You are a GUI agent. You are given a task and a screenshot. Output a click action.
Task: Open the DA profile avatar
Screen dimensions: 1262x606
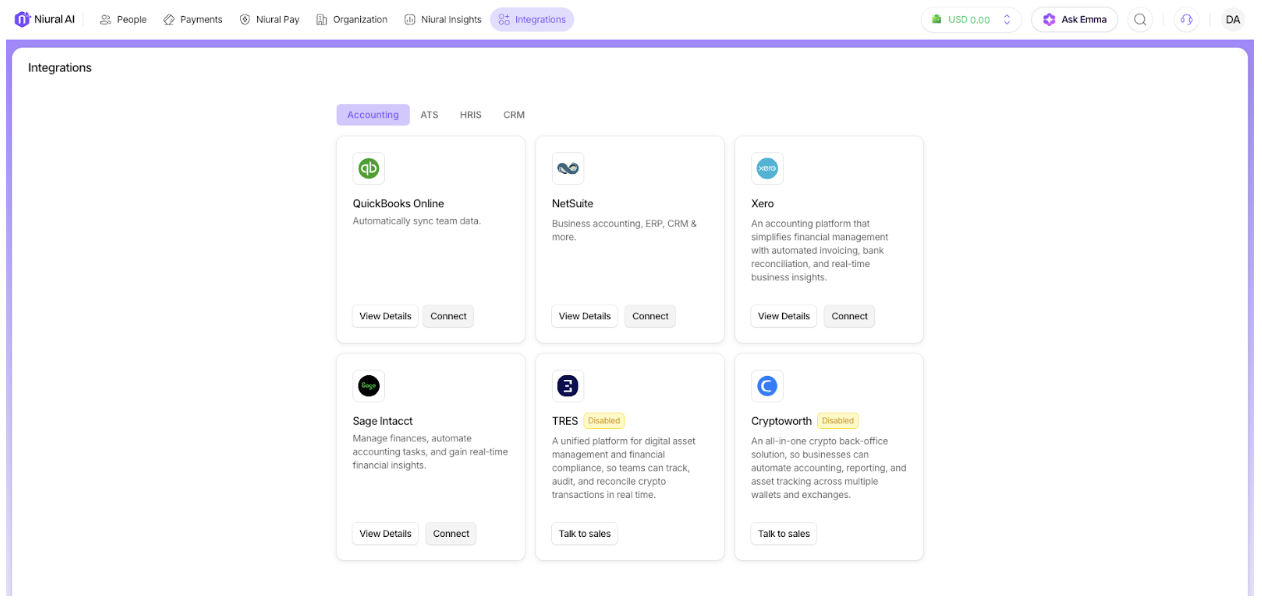1233,19
